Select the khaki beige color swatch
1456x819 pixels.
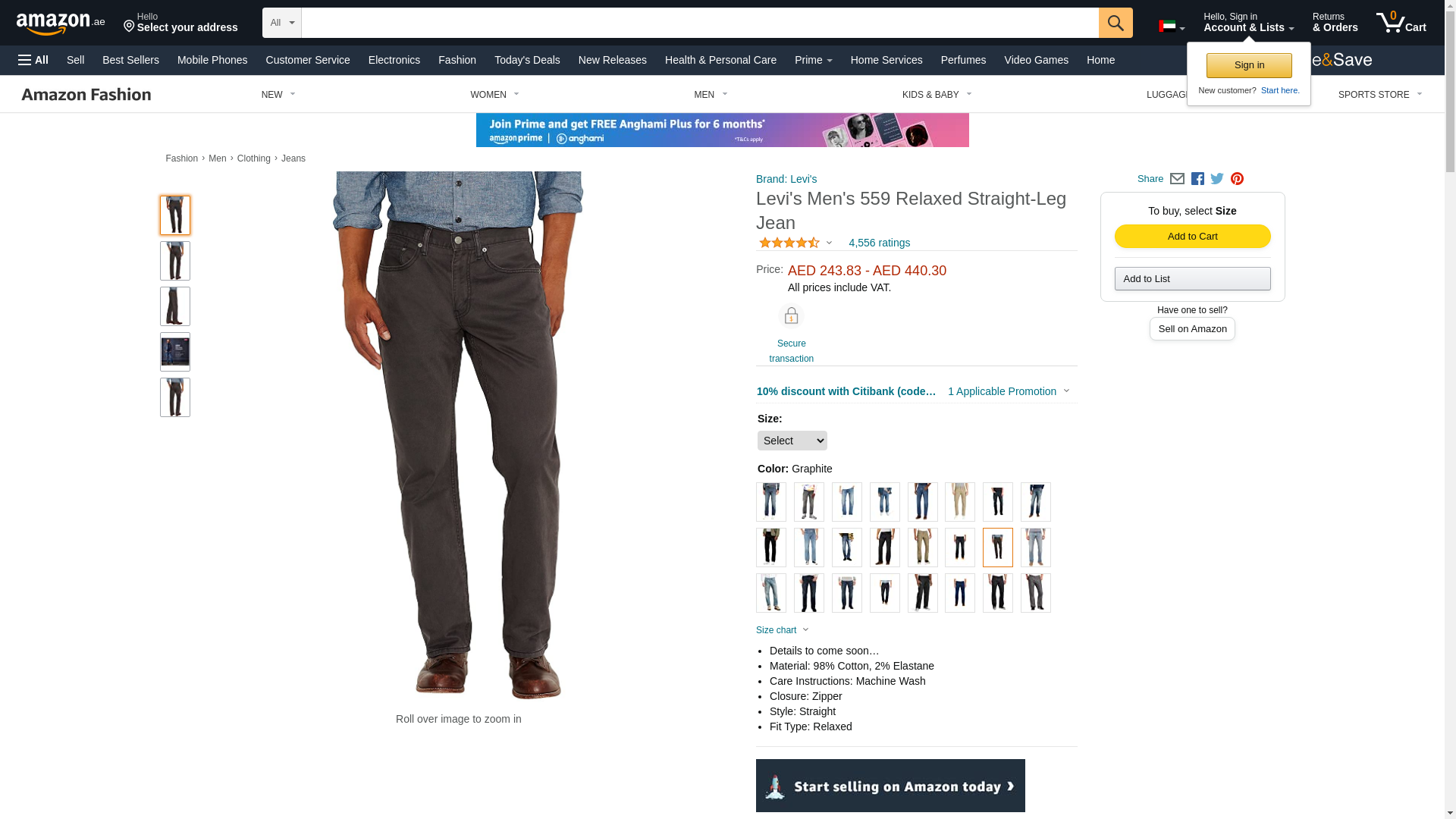[x=960, y=502]
